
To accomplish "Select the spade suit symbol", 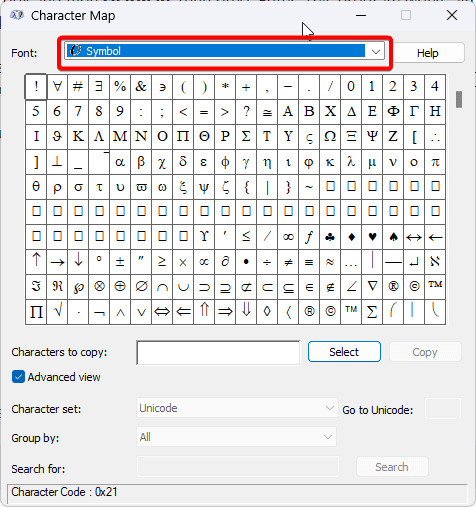I will pos(393,237).
